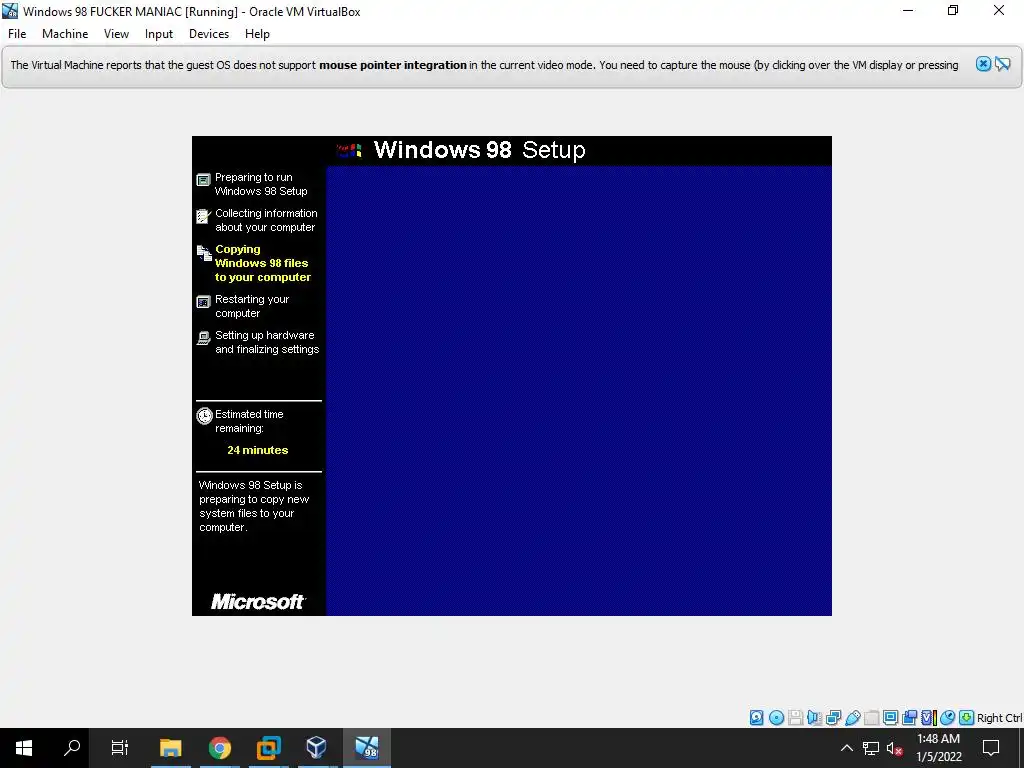Open the File menu
1024x768 pixels.
point(17,34)
